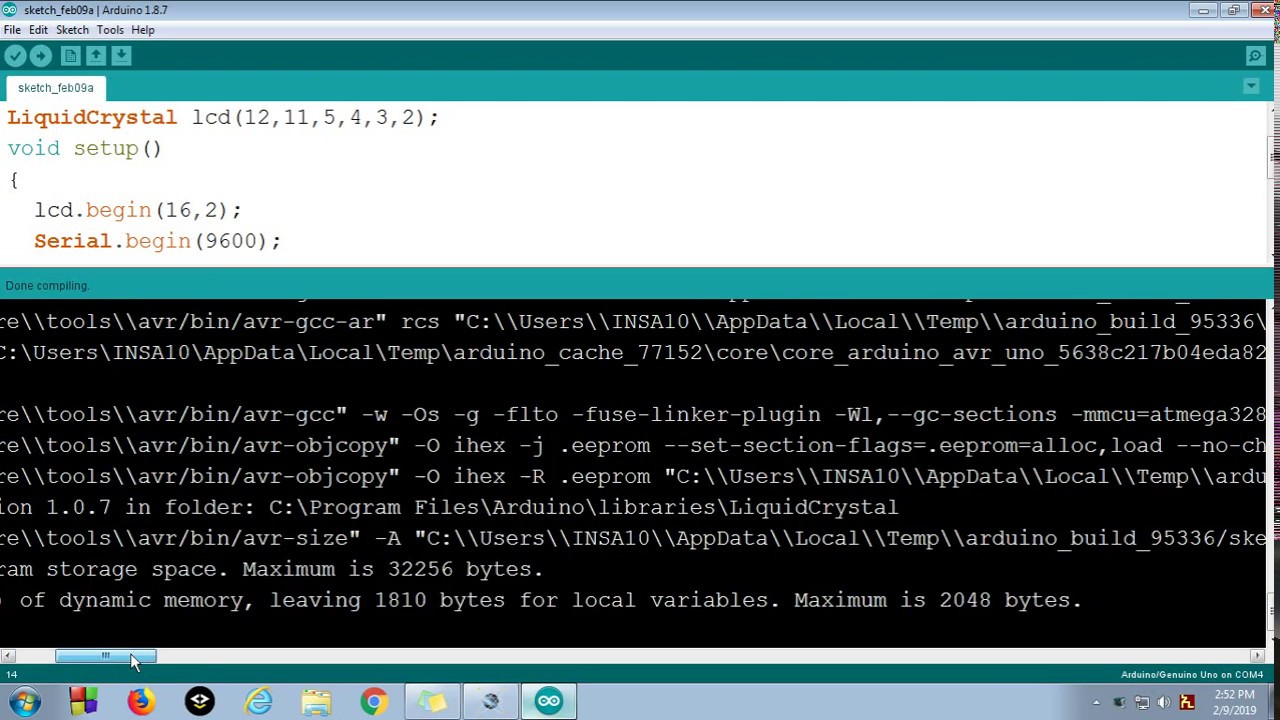Click the network tray icon
Screen dimensions: 1280x720
(1142, 703)
